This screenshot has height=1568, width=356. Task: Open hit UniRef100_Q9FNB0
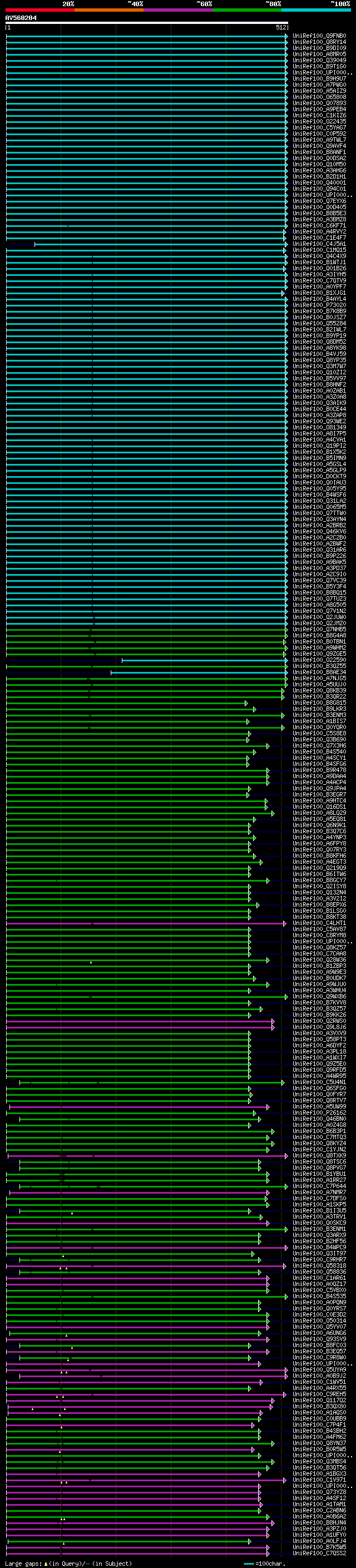319,36
